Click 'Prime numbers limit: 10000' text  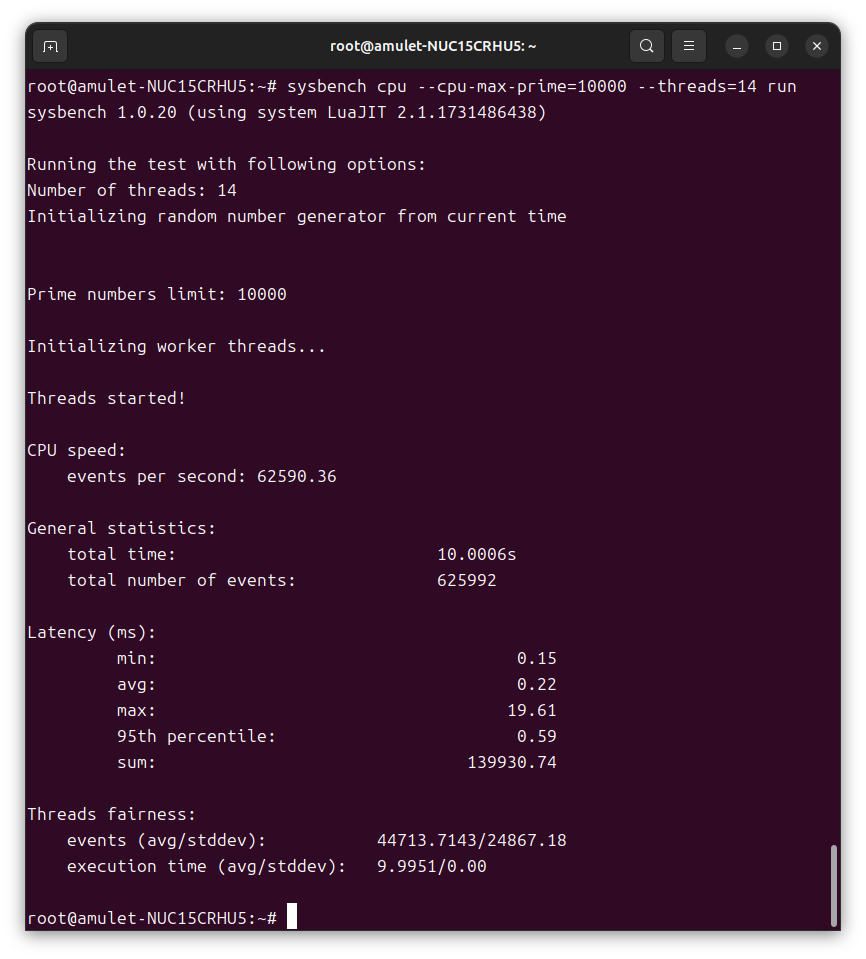(156, 294)
